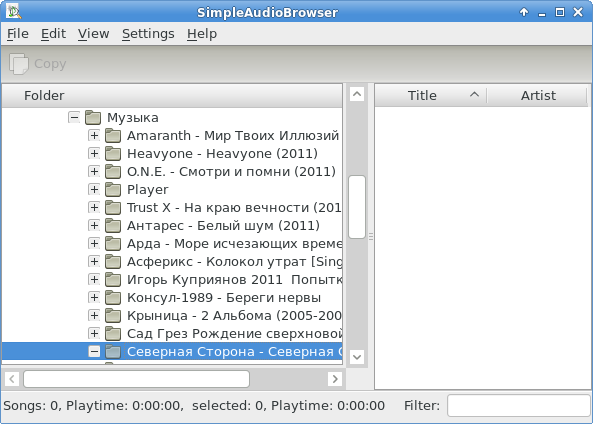Collapse the Музыка folder
The width and height of the screenshot is (593, 424).
point(74,117)
